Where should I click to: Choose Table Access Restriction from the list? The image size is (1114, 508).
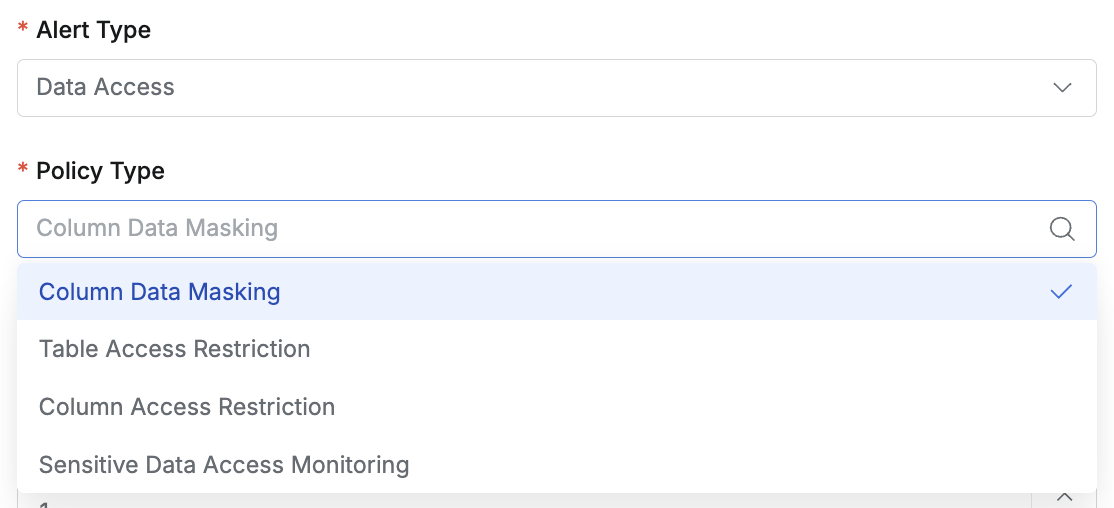click(x=175, y=349)
